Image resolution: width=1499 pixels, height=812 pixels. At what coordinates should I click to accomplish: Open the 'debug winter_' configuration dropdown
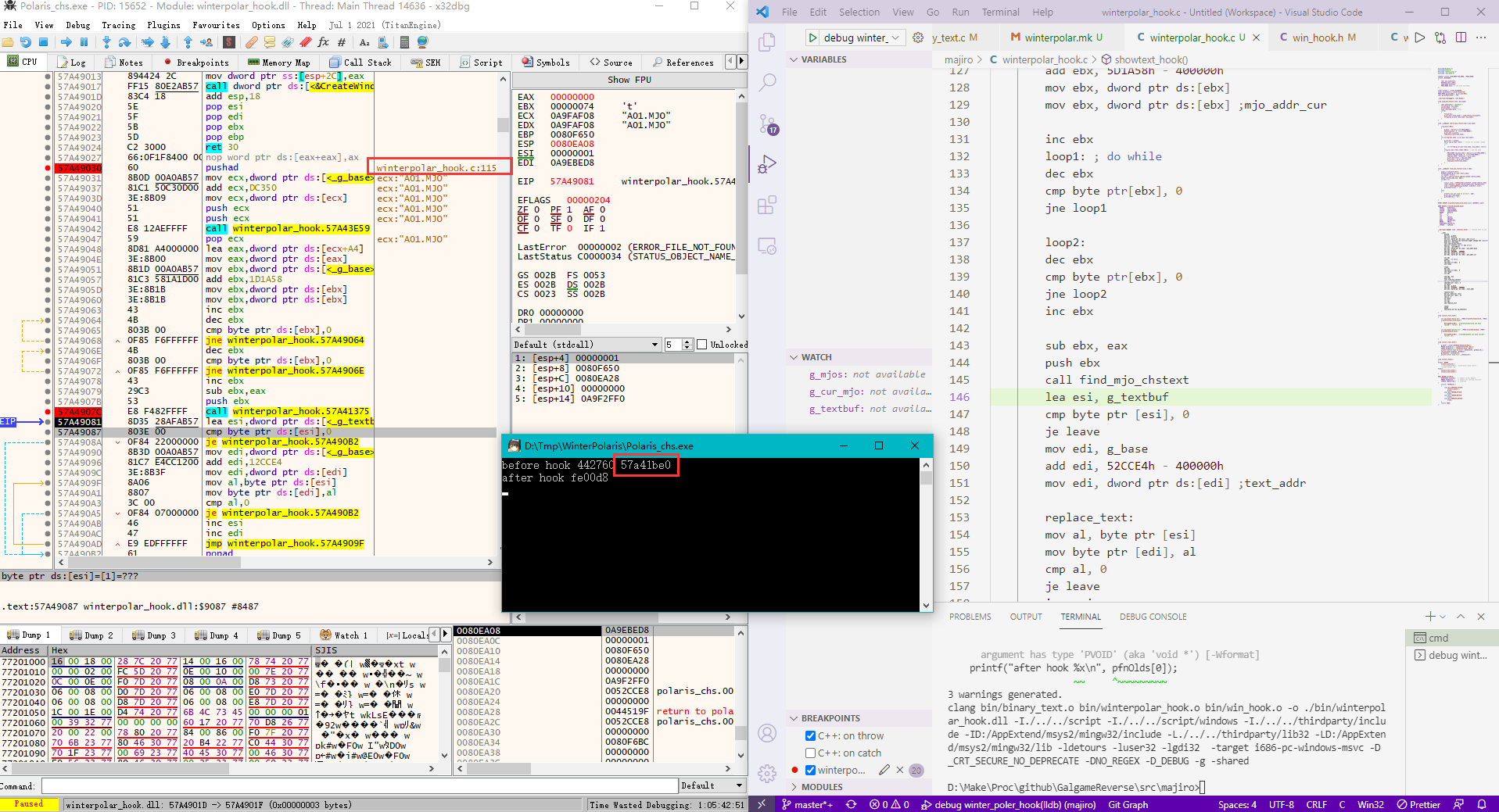coord(860,38)
